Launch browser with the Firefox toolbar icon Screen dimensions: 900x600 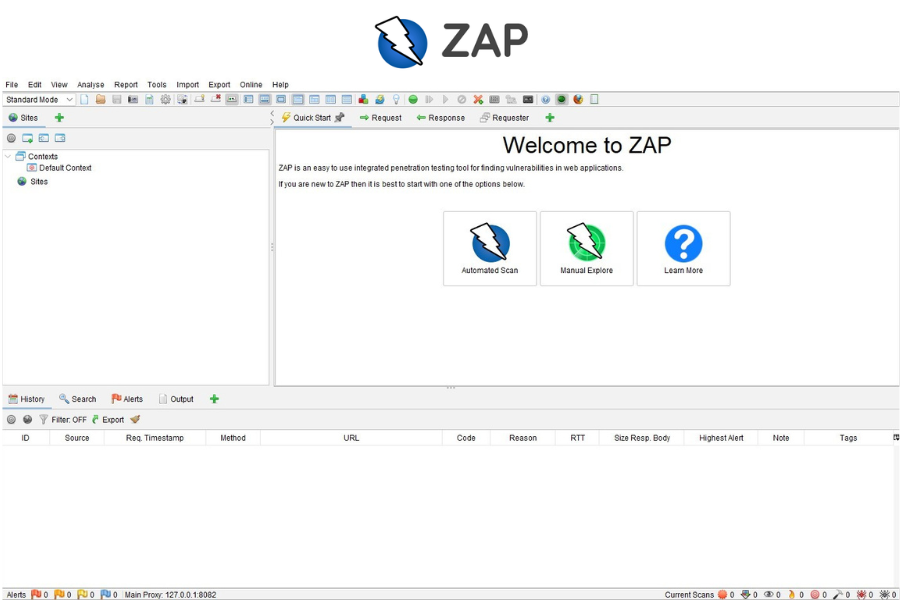[578, 99]
